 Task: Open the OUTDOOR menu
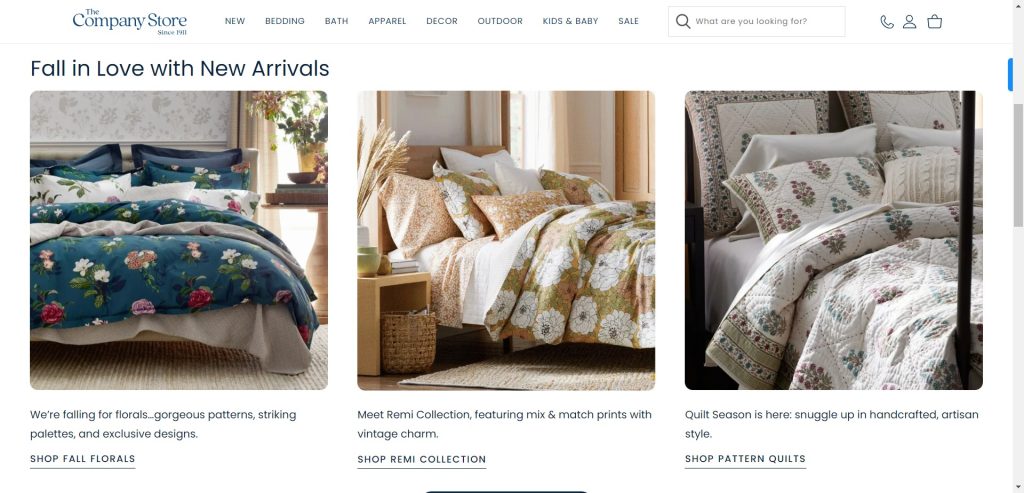tap(500, 21)
